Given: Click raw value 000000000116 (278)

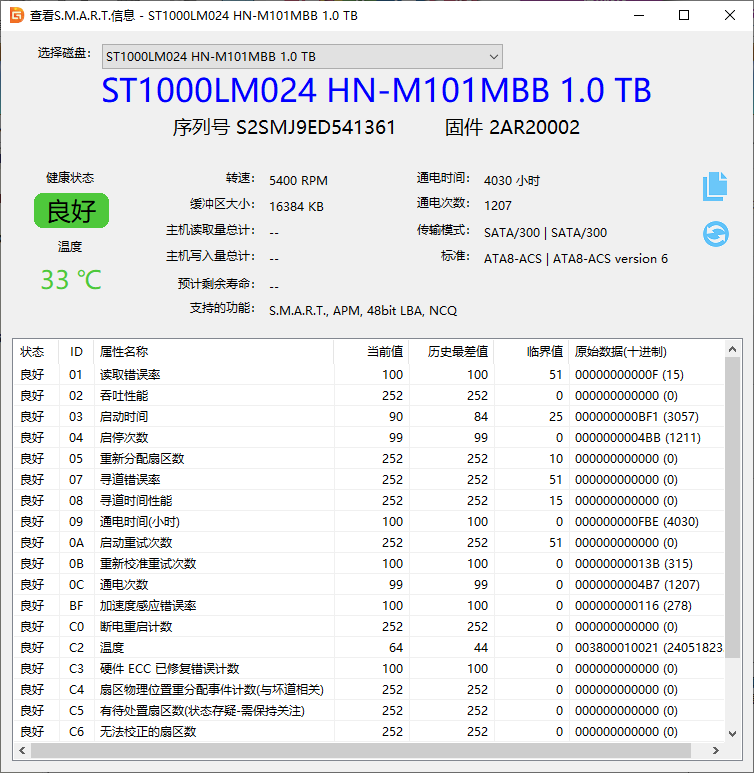Looking at the screenshot, I should pyautogui.click(x=633, y=605).
